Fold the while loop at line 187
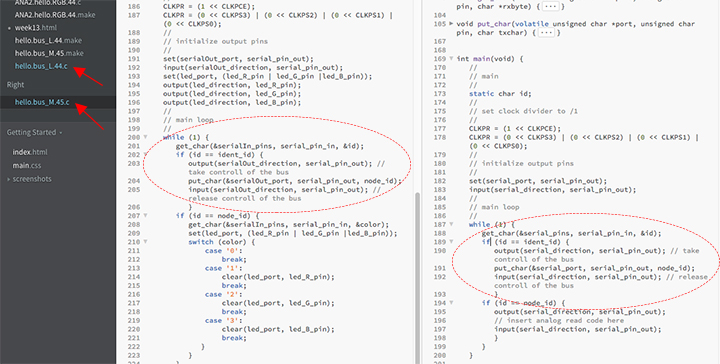The height and width of the screenshot is (364, 720). tap(451, 224)
